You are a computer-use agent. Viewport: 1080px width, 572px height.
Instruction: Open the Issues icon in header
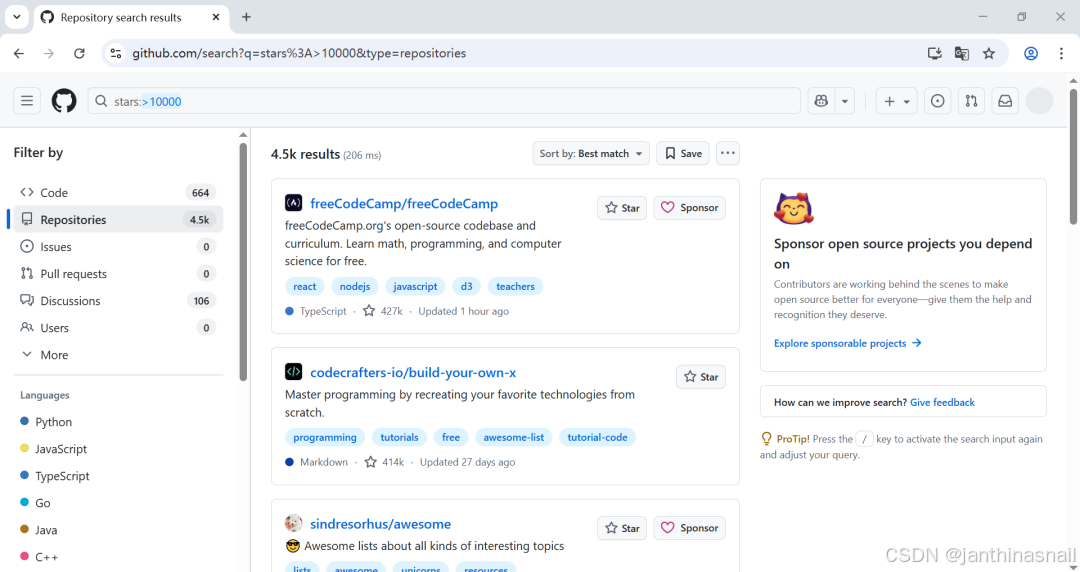937,101
